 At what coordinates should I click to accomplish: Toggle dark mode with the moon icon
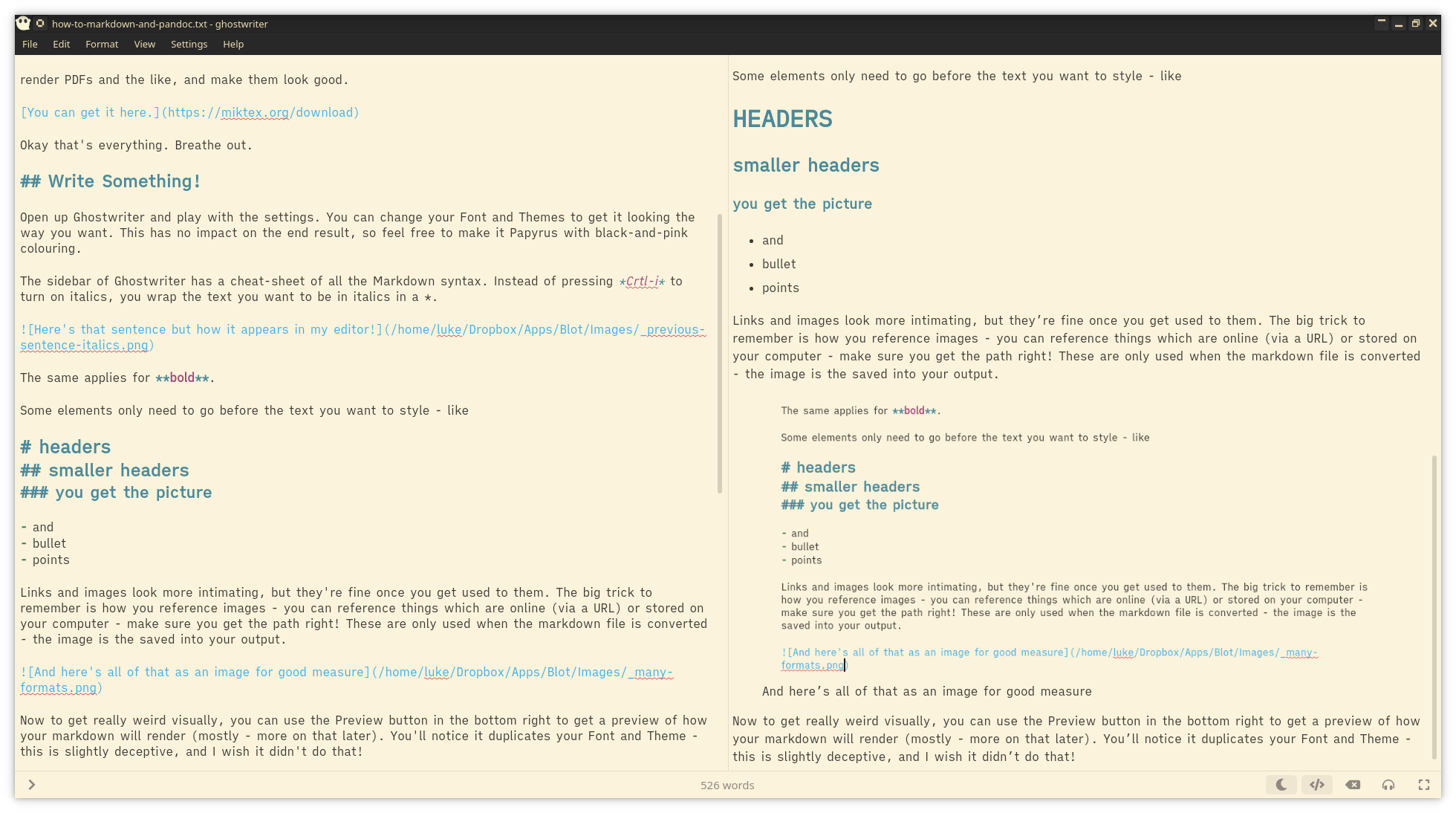1281,785
